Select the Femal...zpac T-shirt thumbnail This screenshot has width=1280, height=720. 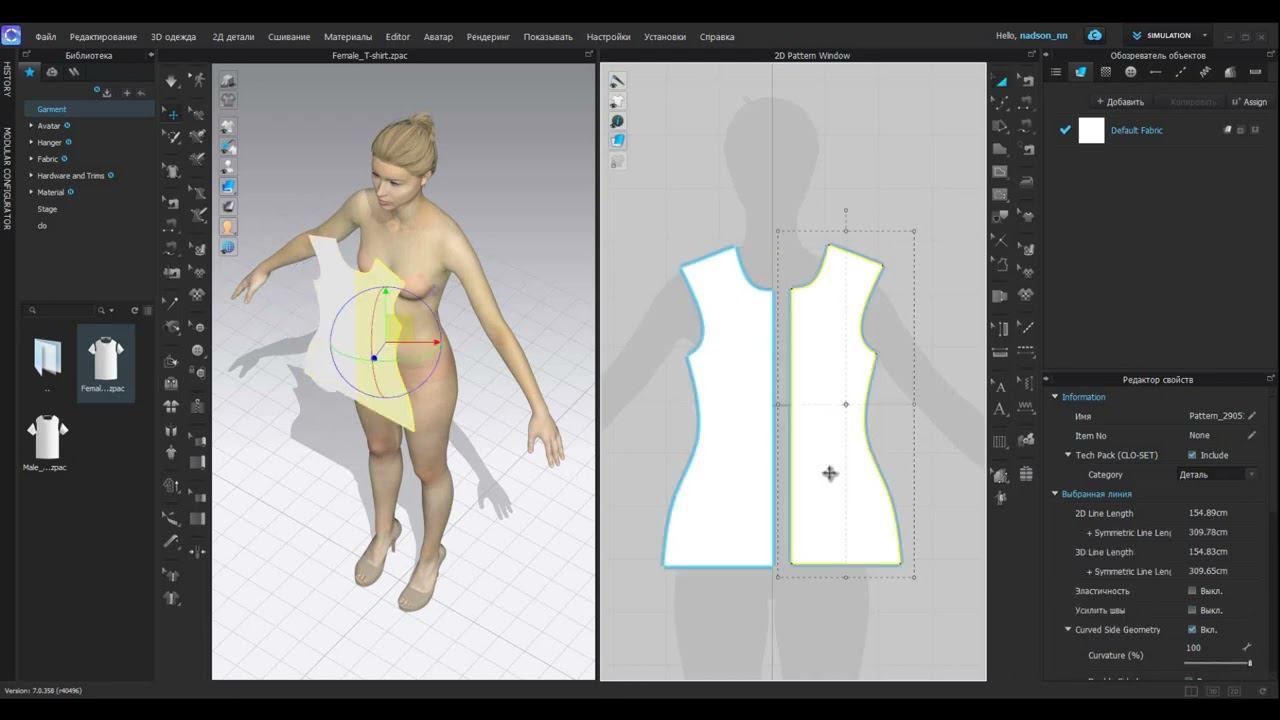click(x=105, y=365)
